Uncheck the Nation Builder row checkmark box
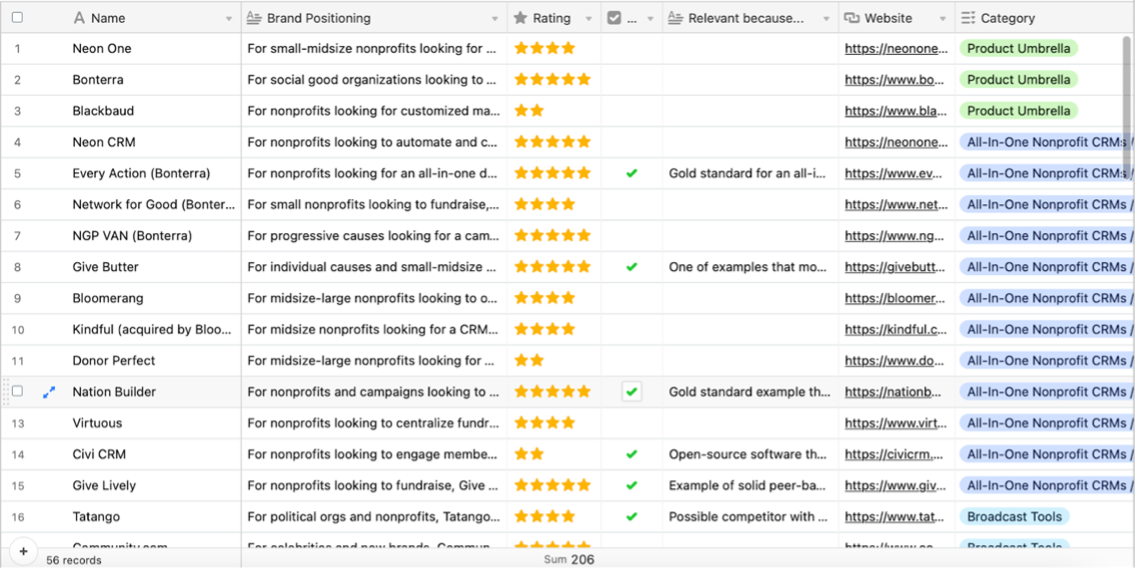Image resolution: width=1139 pixels, height=571 pixels. coord(632,392)
